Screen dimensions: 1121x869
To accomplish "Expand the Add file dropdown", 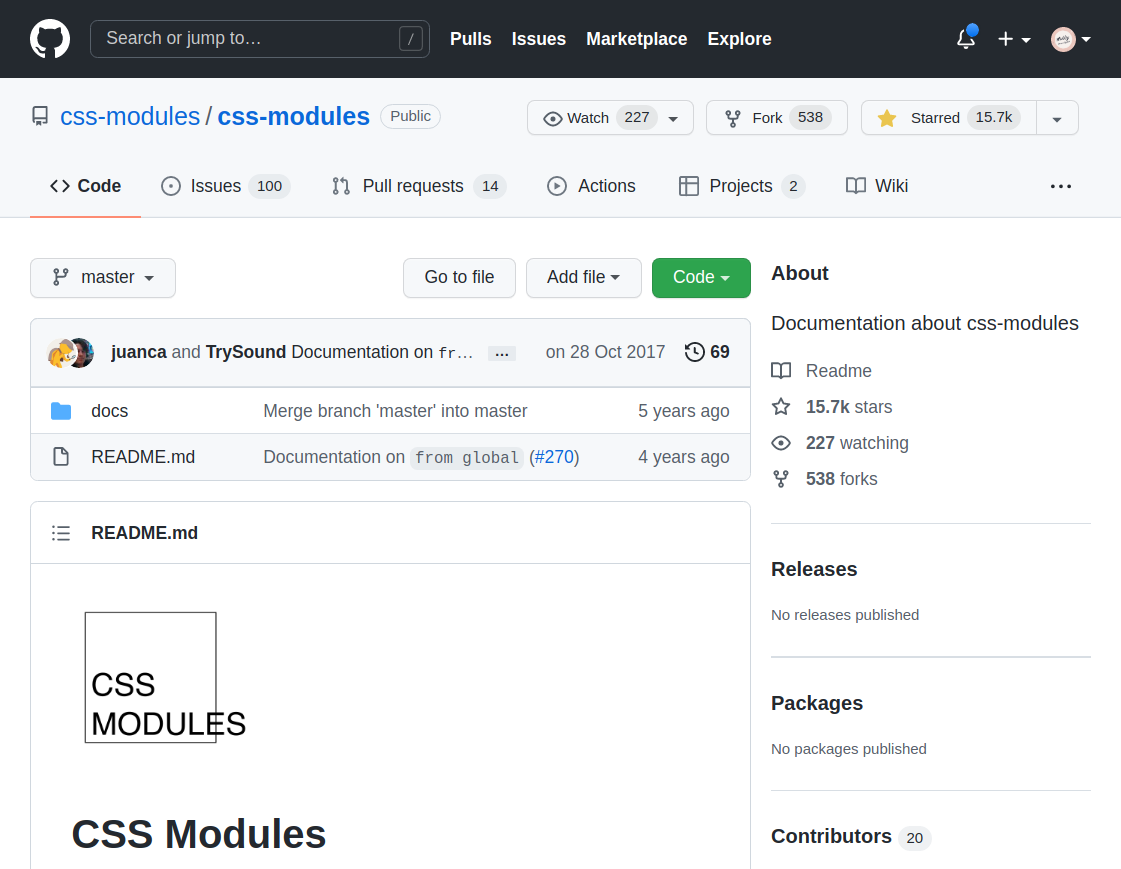I will (x=584, y=278).
